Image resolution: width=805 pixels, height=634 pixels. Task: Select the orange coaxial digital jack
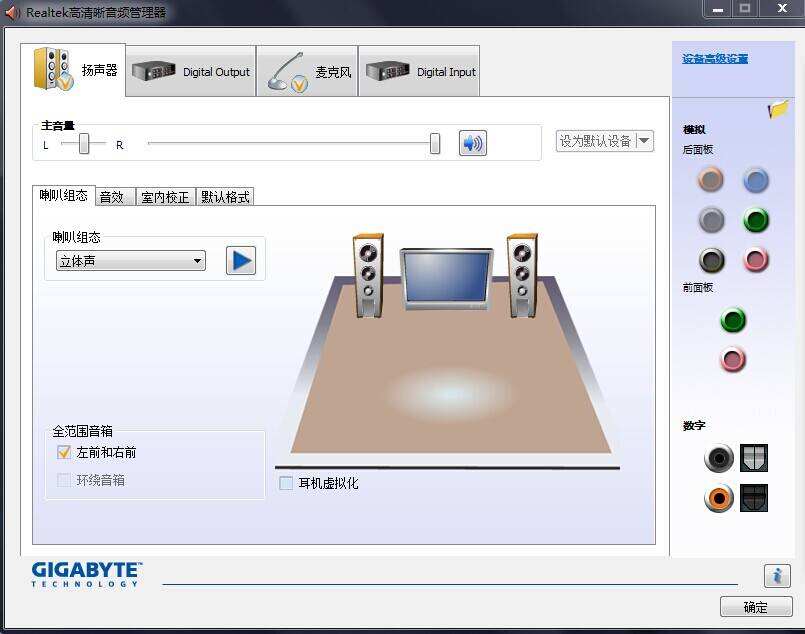tap(718, 497)
